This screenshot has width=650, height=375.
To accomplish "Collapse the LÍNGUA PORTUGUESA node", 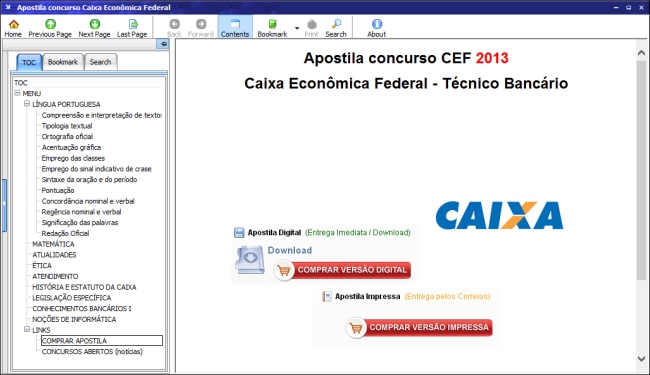I will tap(27, 104).
